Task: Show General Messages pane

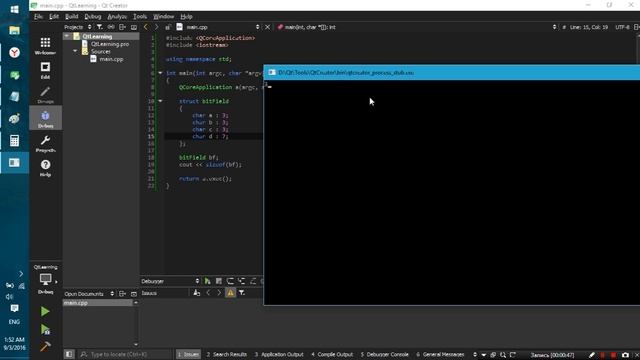Action: (x=440, y=354)
